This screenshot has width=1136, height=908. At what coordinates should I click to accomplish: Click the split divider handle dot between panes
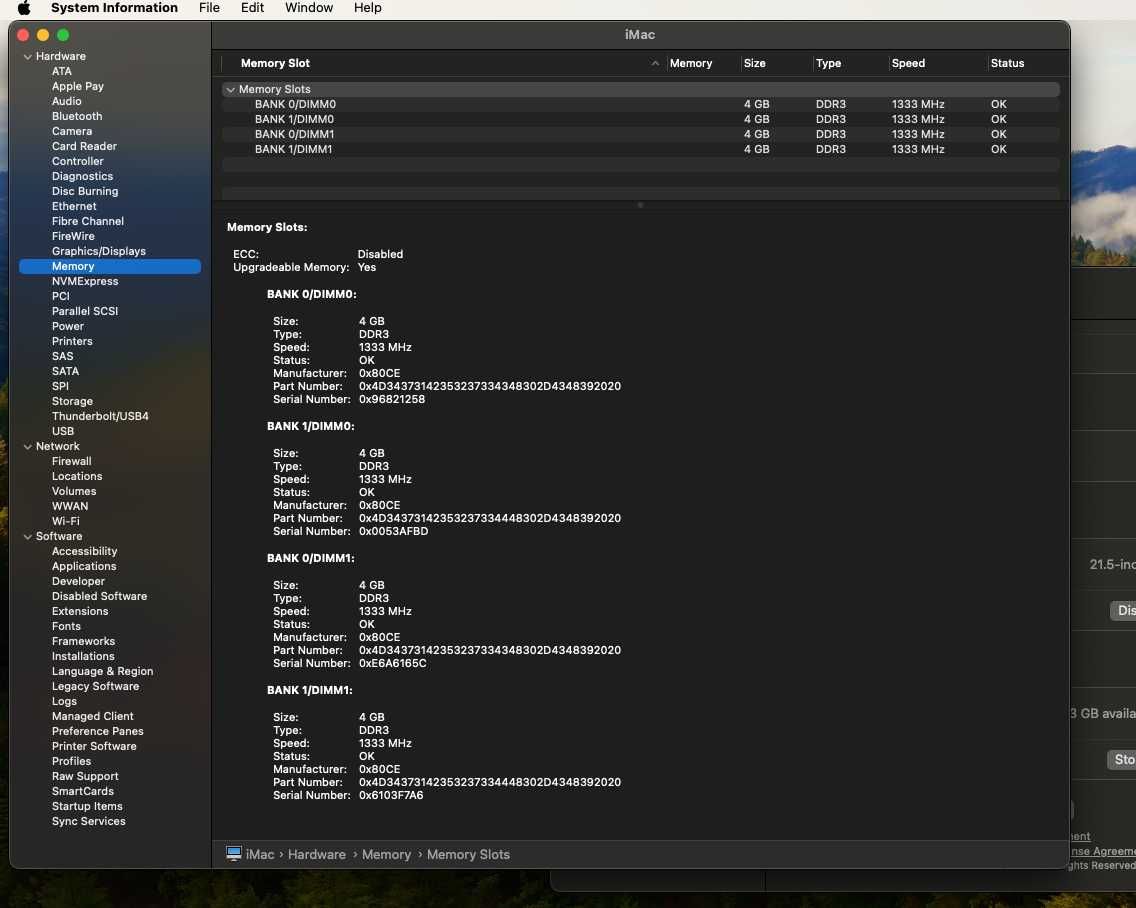click(640, 205)
